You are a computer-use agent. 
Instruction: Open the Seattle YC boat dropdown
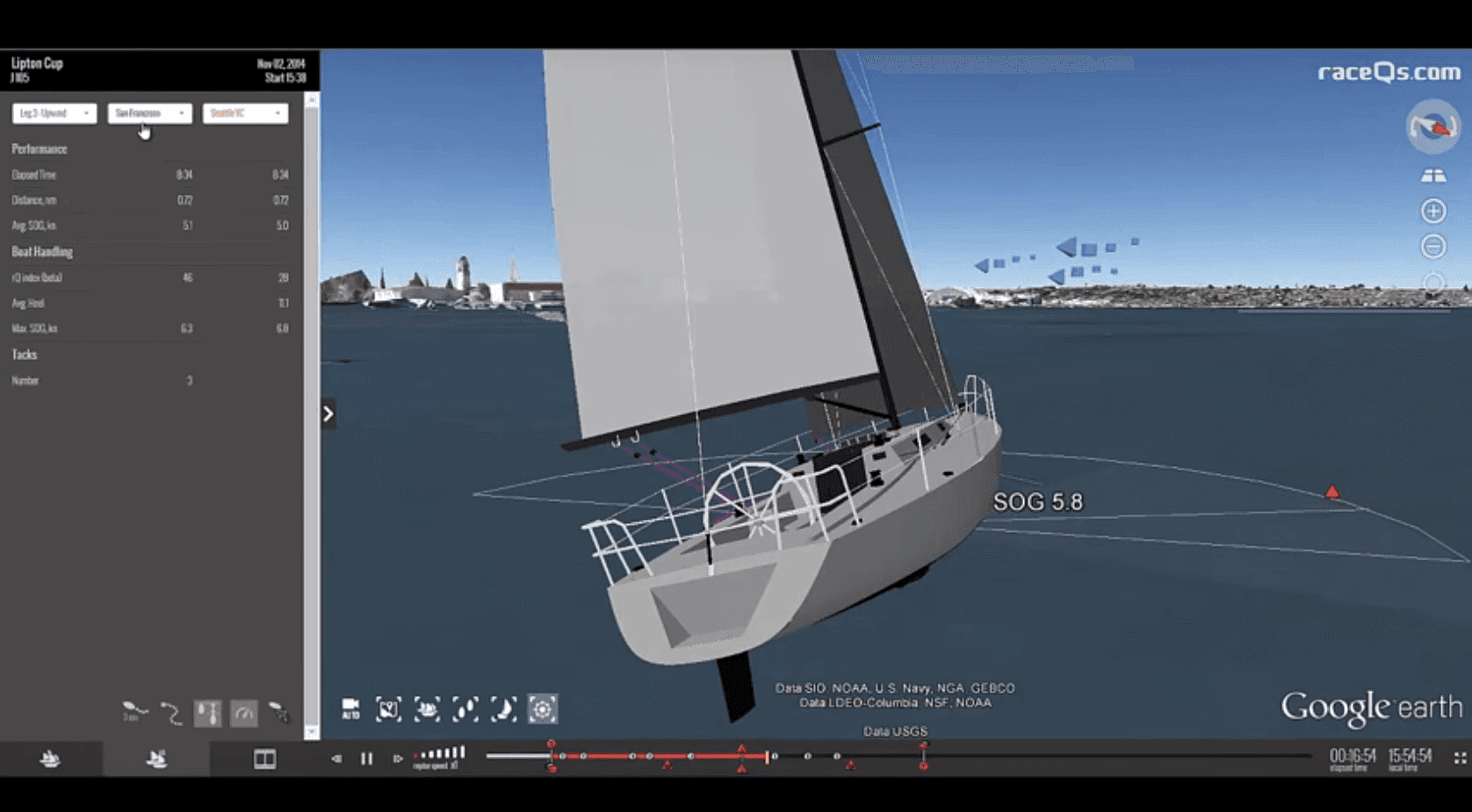click(x=245, y=113)
